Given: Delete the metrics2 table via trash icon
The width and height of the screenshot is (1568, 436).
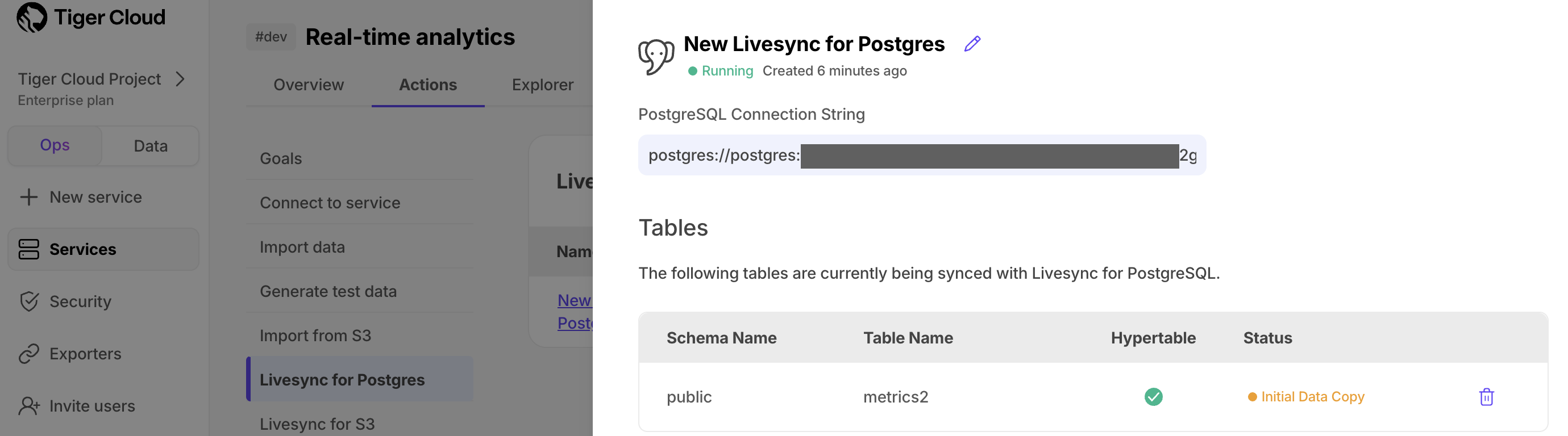Looking at the screenshot, I should click(x=1486, y=396).
